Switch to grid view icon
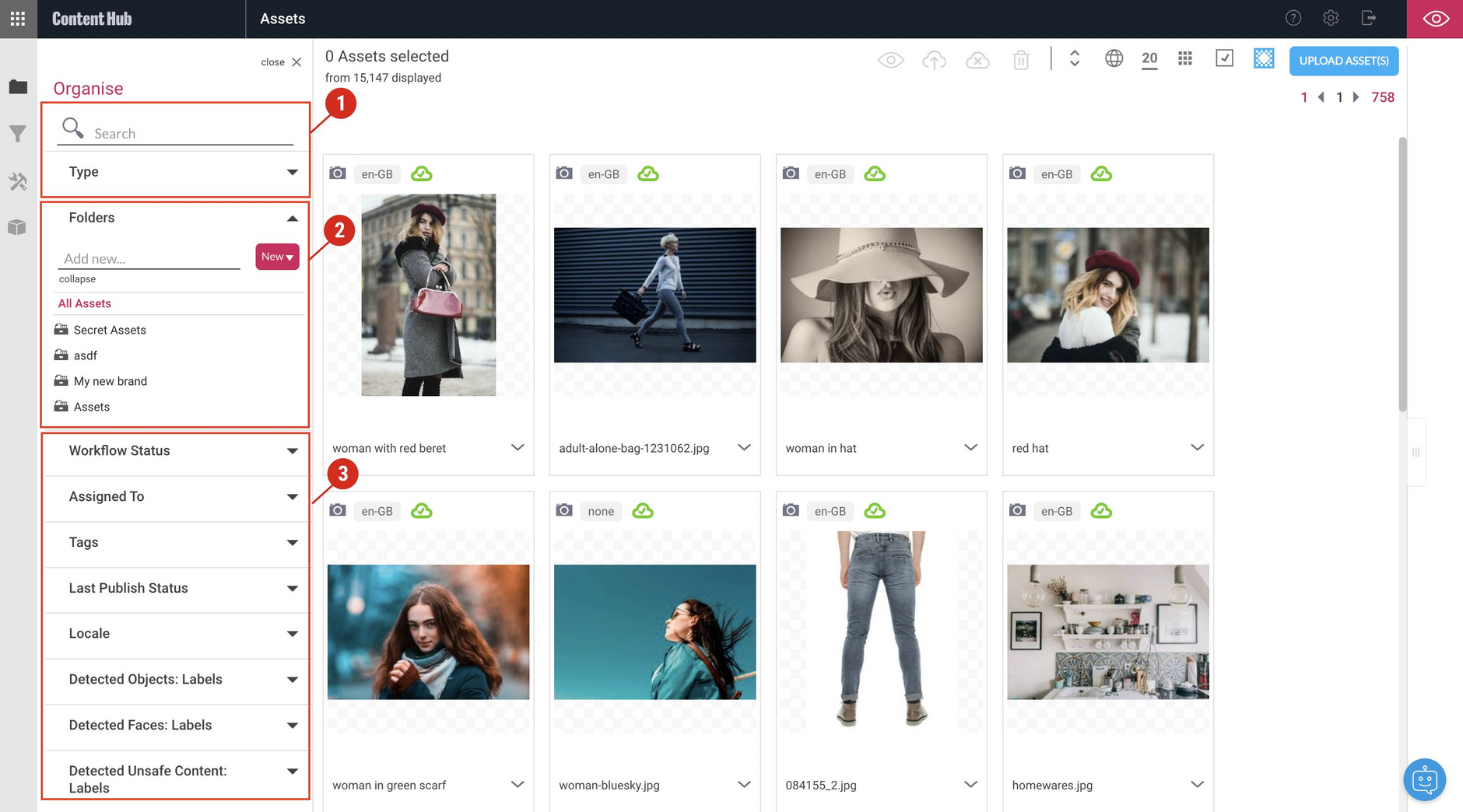Screen dimensions: 1463x812 [x=1185, y=58]
